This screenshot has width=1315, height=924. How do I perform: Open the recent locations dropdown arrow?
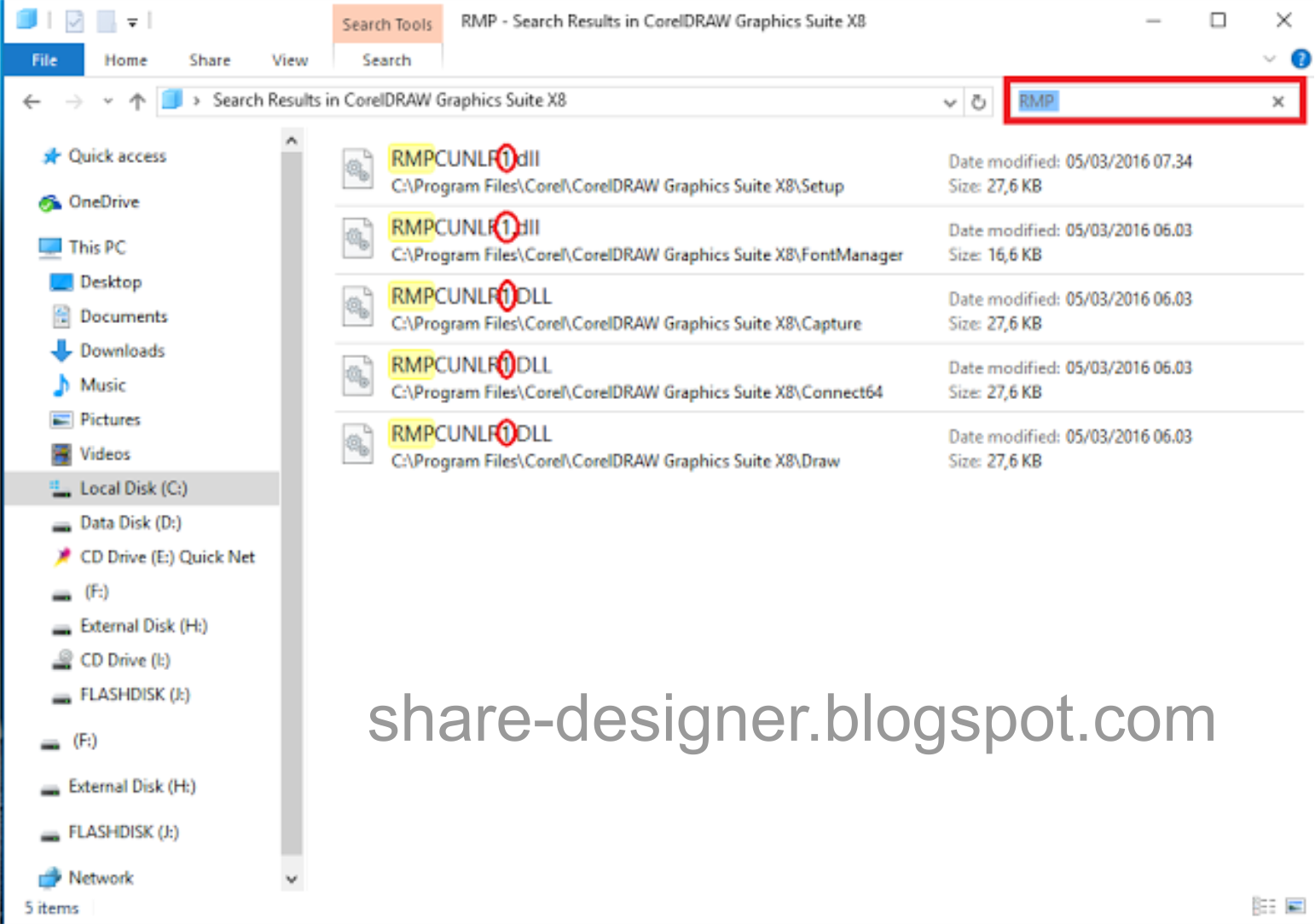click(107, 101)
